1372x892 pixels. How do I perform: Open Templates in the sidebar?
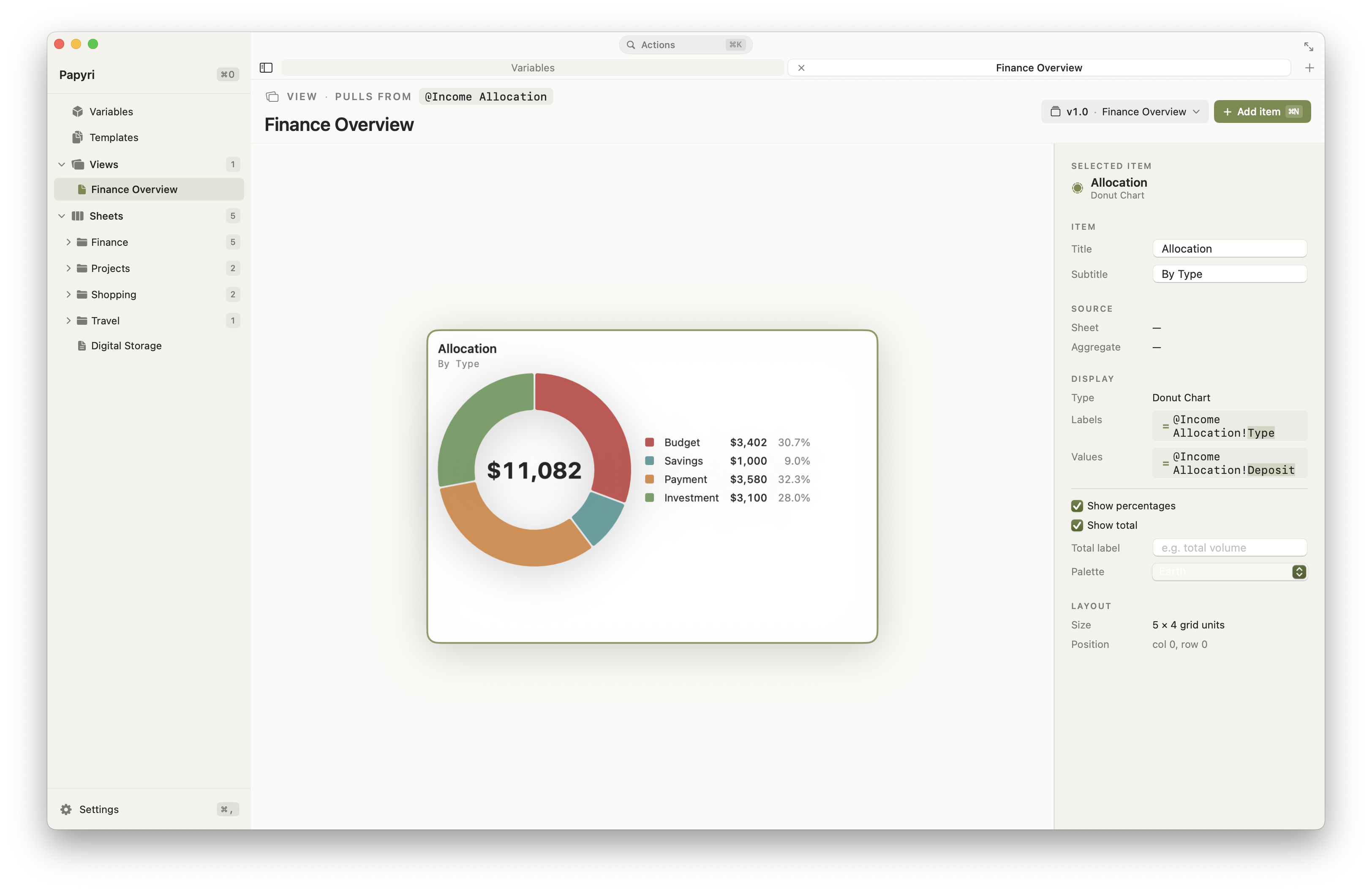(x=149, y=137)
